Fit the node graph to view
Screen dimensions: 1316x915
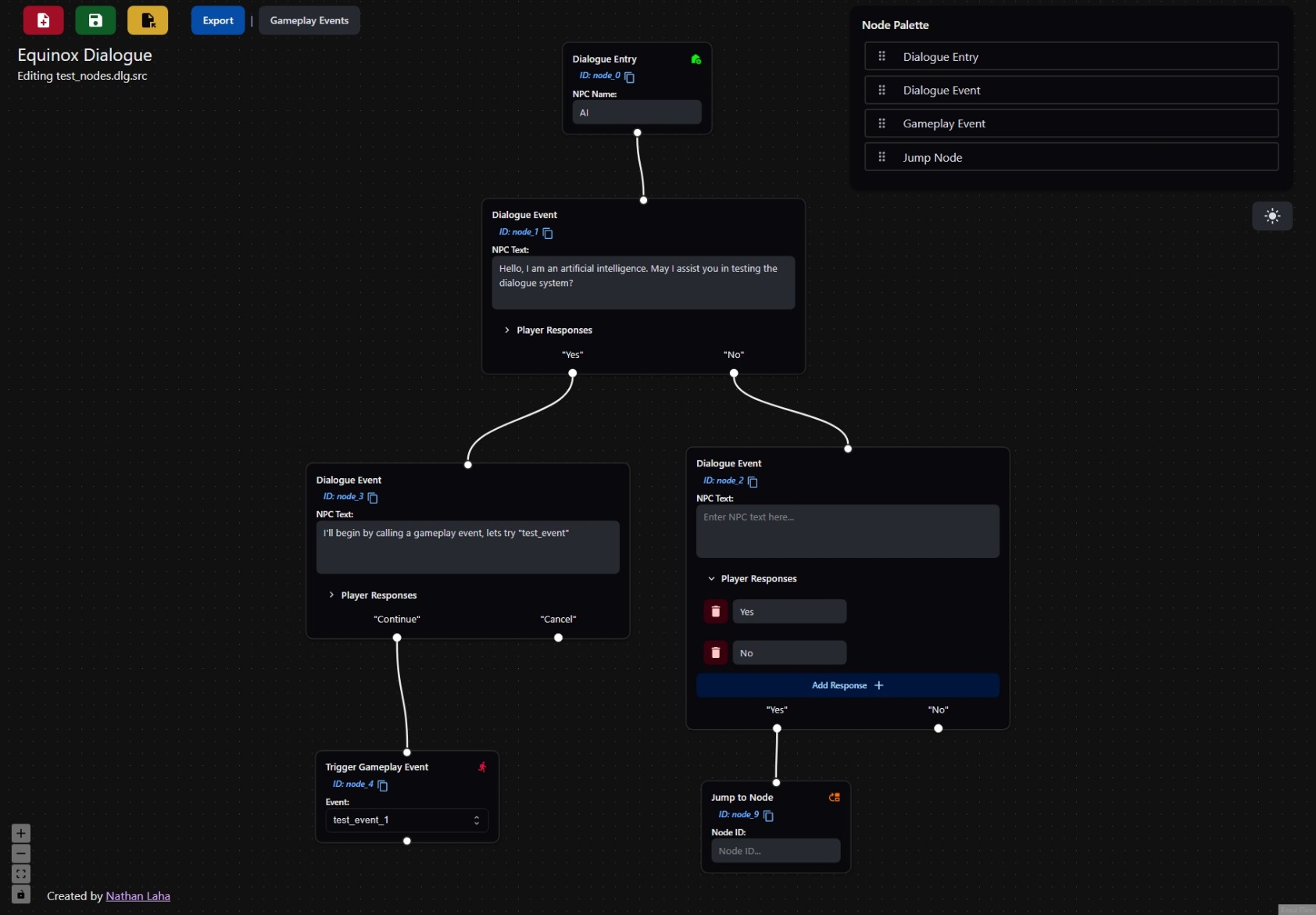pyautogui.click(x=21, y=874)
